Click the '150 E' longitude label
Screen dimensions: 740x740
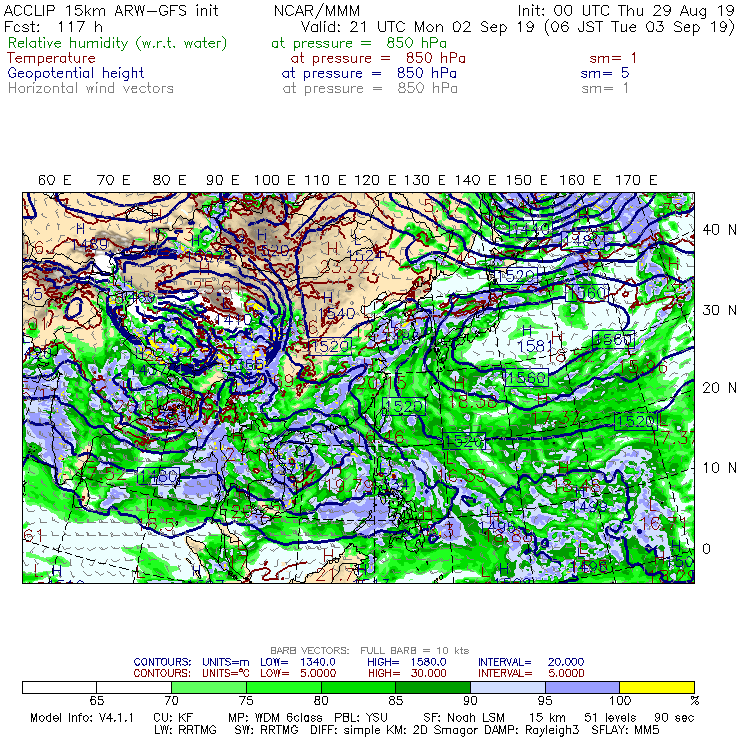coord(526,180)
